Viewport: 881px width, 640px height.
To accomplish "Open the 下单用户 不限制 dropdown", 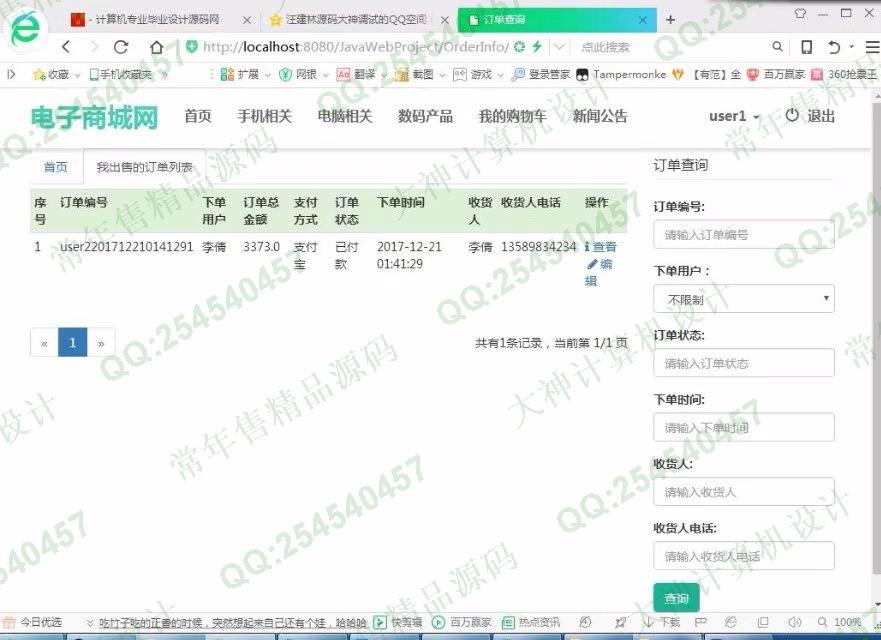I will click(744, 299).
